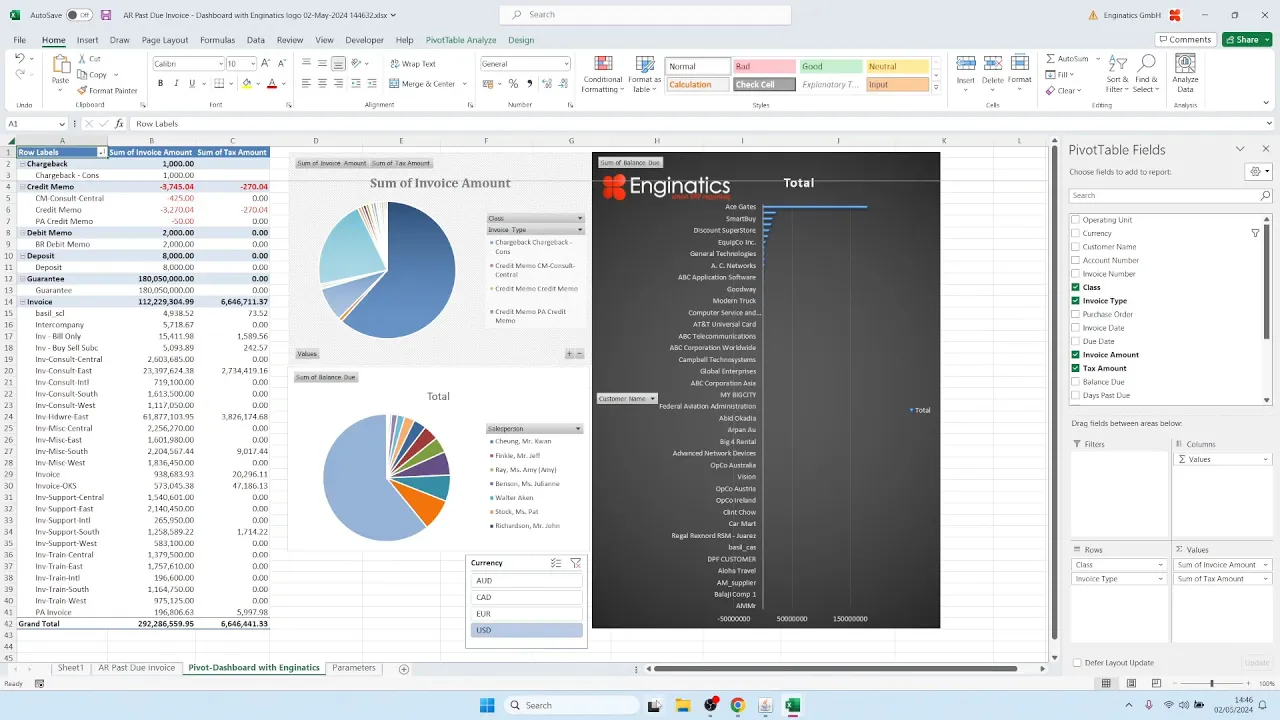Uncheck the Invoice Amount field
Image resolution: width=1280 pixels, height=720 pixels.
pos(1076,355)
